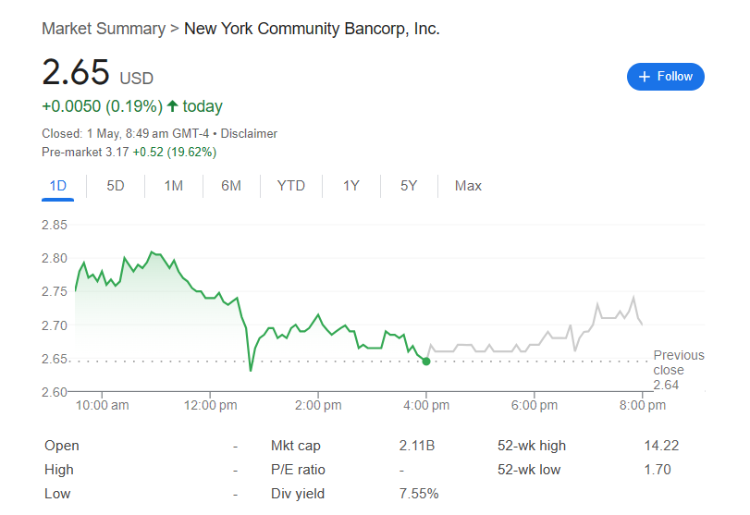Click the Mkt cap value 2.11B
This screenshot has height=515, width=750.
[417, 446]
